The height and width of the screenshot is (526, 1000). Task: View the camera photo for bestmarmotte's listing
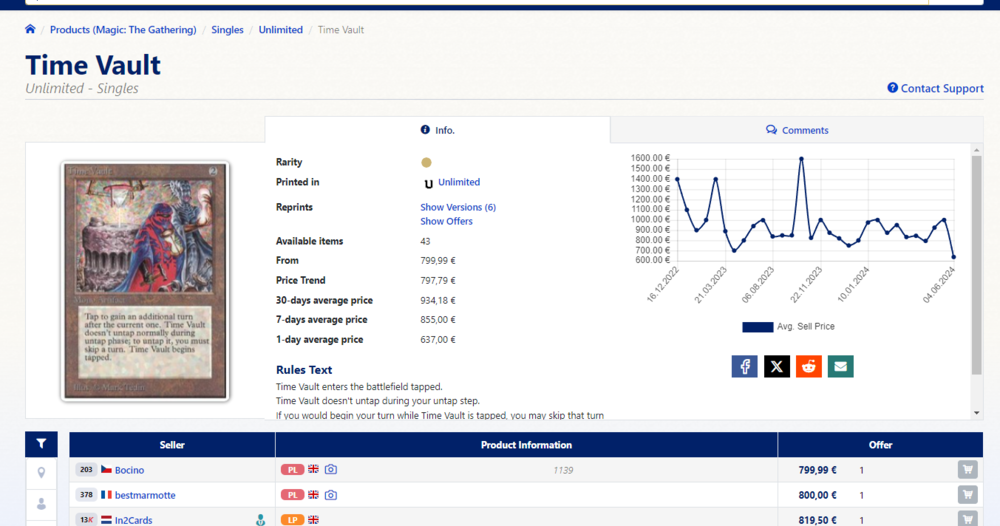click(x=331, y=495)
